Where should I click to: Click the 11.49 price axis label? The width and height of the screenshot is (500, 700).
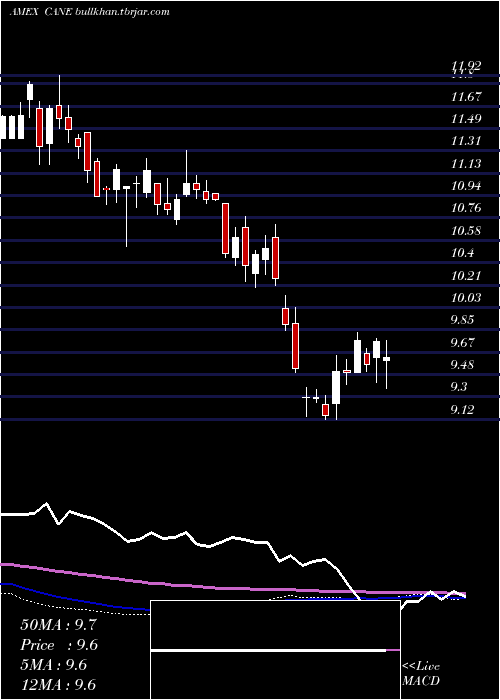pos(467,118)
